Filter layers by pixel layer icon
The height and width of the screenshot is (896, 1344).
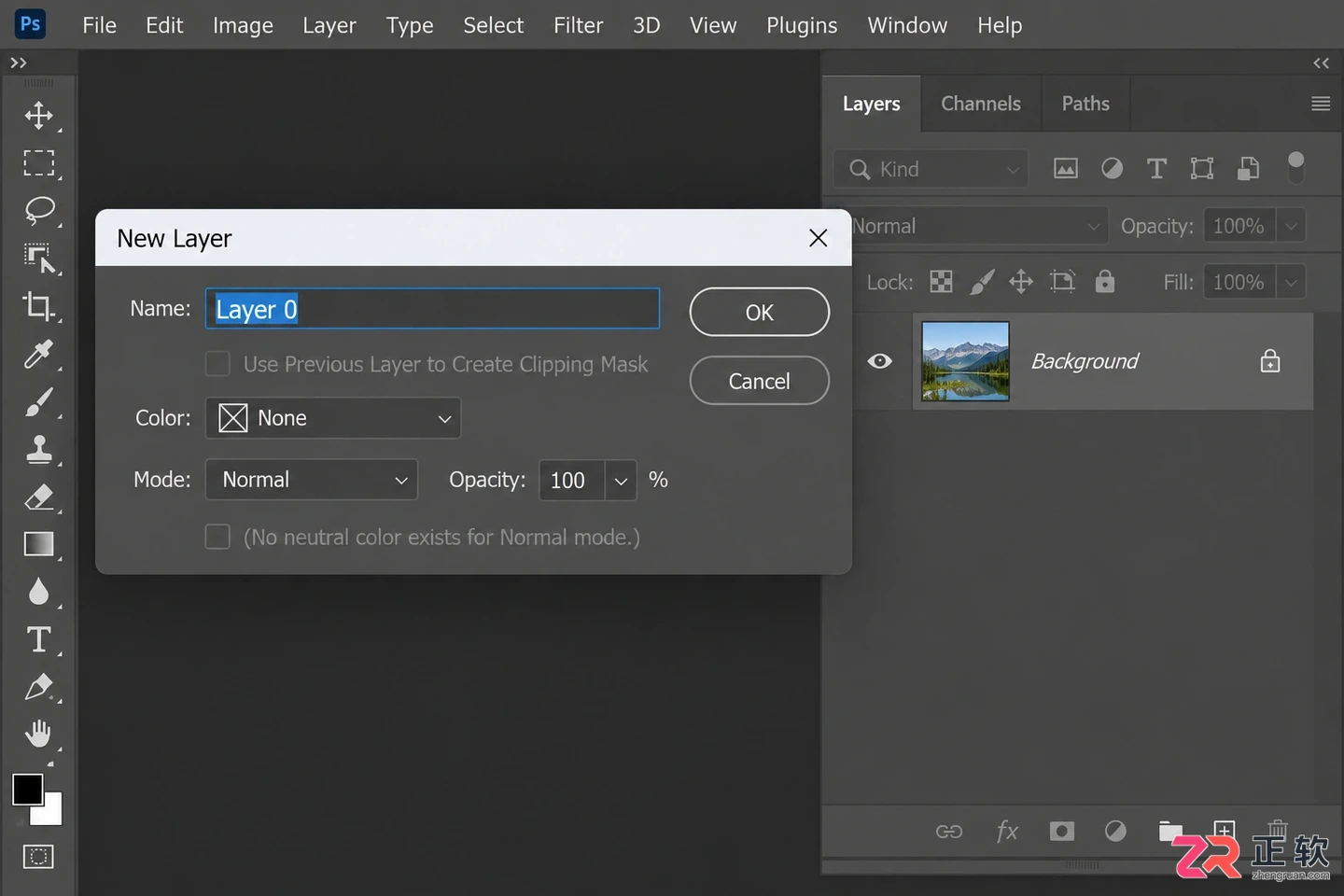1066,168
